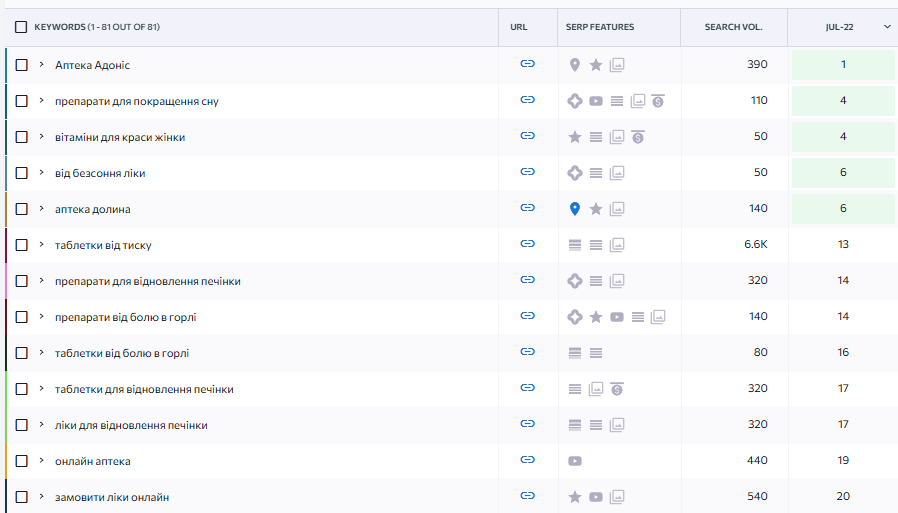This screenshot has width=898, height=513.
Task: Open URL link for таблетки від тиску
Action: [x=527, y=244]
